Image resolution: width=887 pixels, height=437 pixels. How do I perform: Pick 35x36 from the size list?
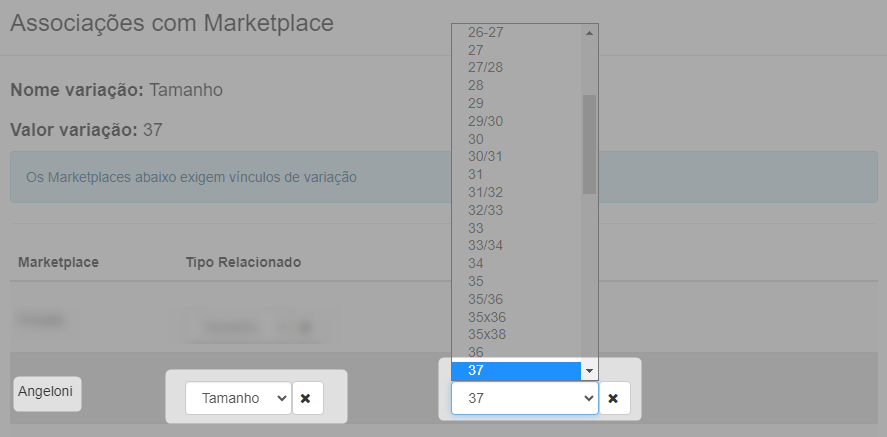tap(515, 316)
